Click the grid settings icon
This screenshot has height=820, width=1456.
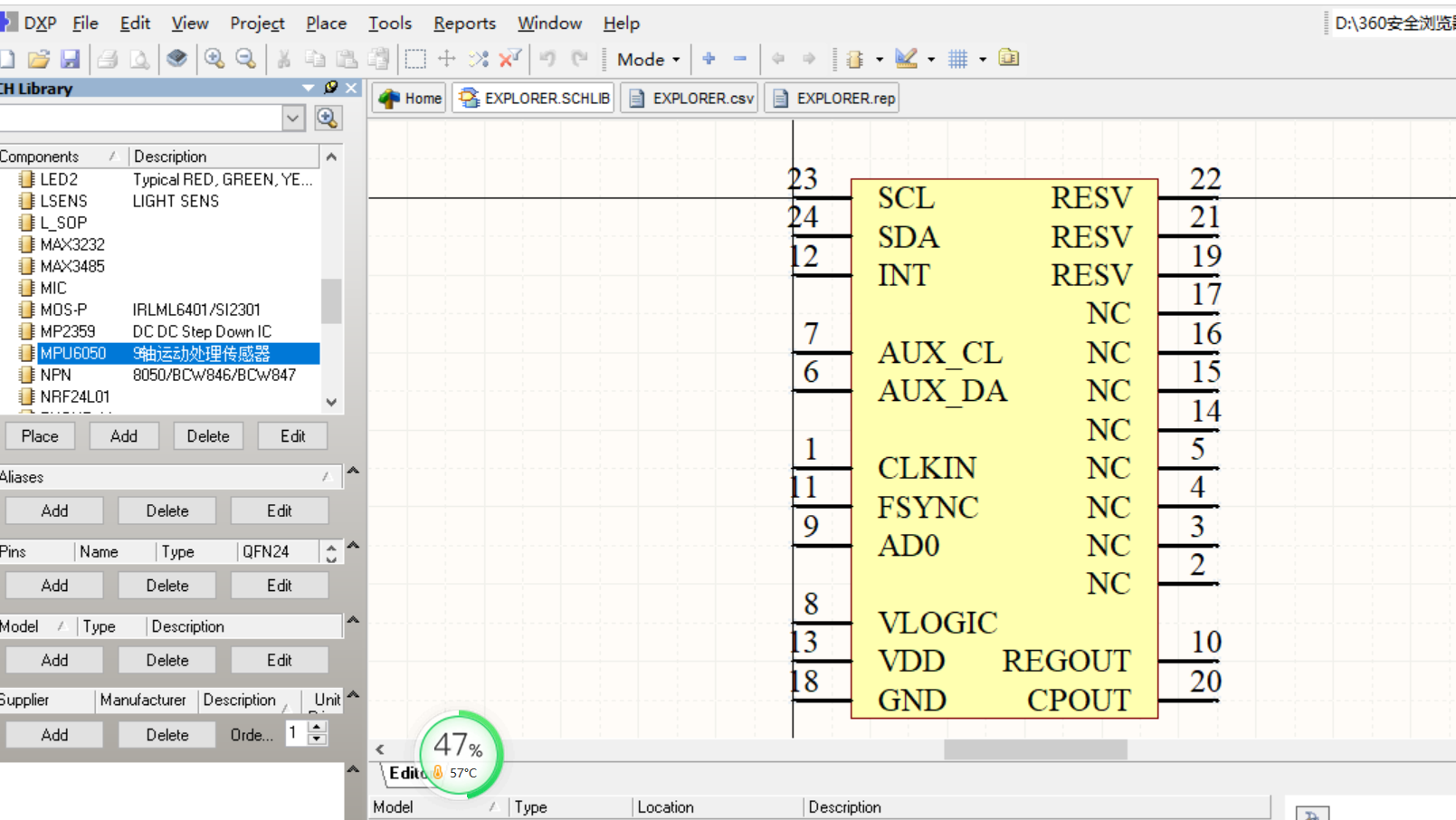click(x=957, y=59)
